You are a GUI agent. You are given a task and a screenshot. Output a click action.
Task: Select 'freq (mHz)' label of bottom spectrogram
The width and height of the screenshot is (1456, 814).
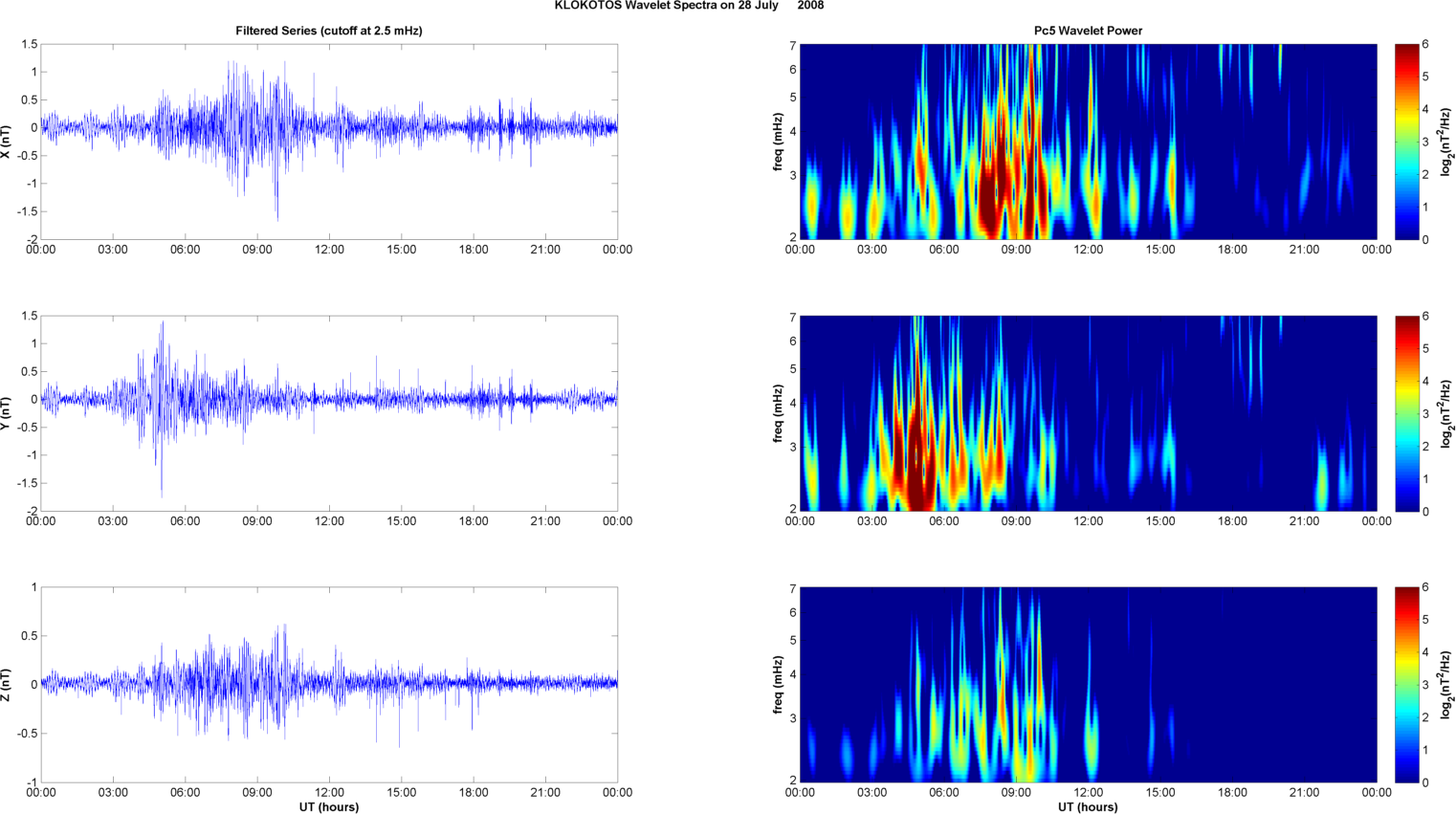pyautogui.click(x=779, y=685)
